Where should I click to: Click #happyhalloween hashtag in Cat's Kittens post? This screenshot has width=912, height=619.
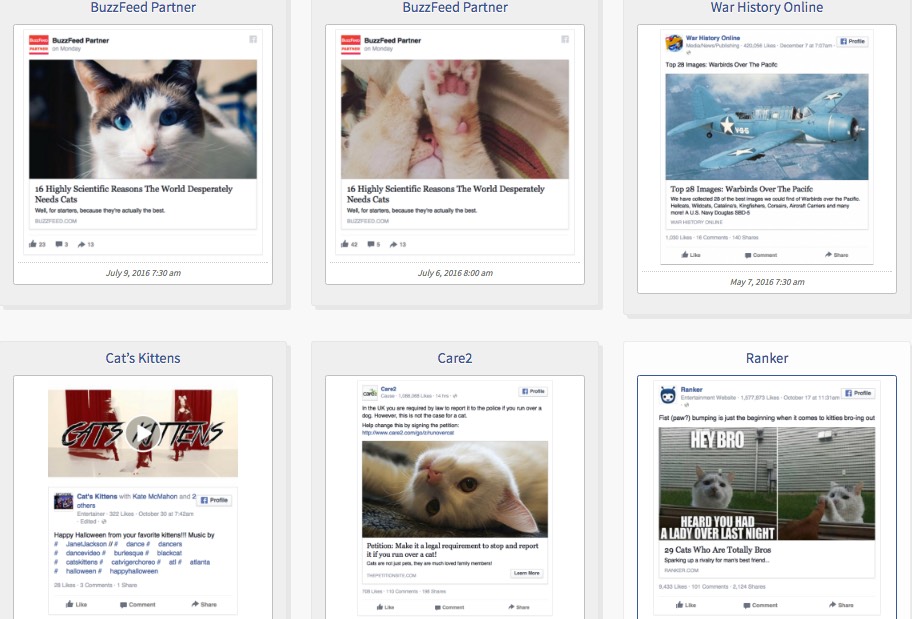(134, 571)
